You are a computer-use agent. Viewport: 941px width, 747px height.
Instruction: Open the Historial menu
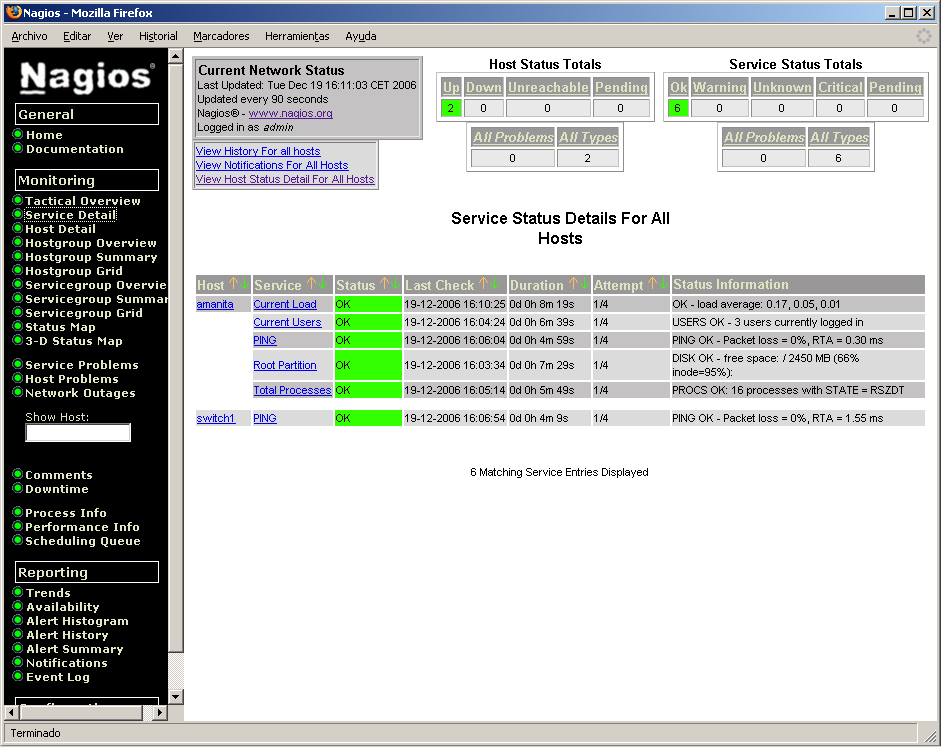158,37
